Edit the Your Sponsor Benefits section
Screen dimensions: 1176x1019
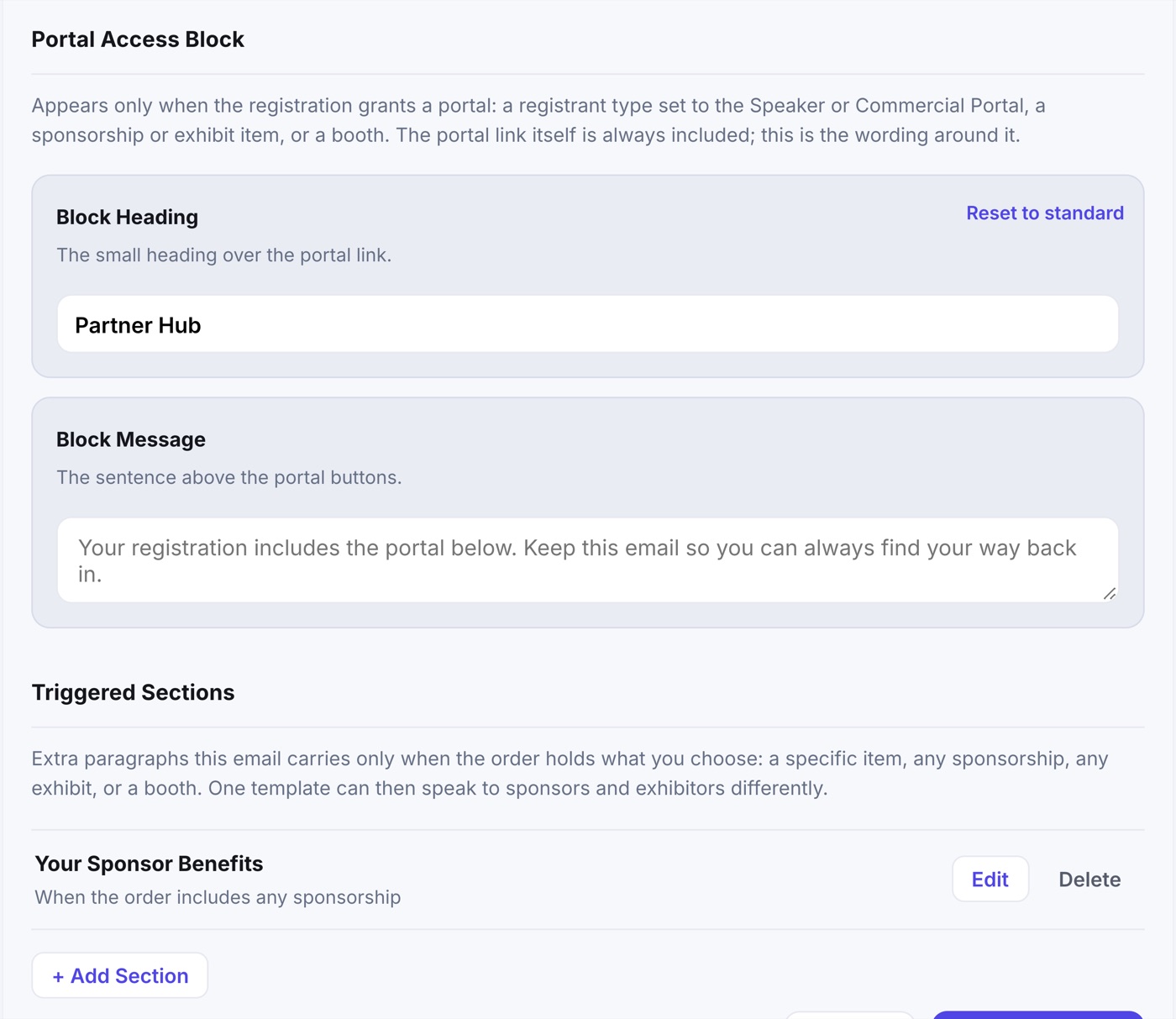990,879
